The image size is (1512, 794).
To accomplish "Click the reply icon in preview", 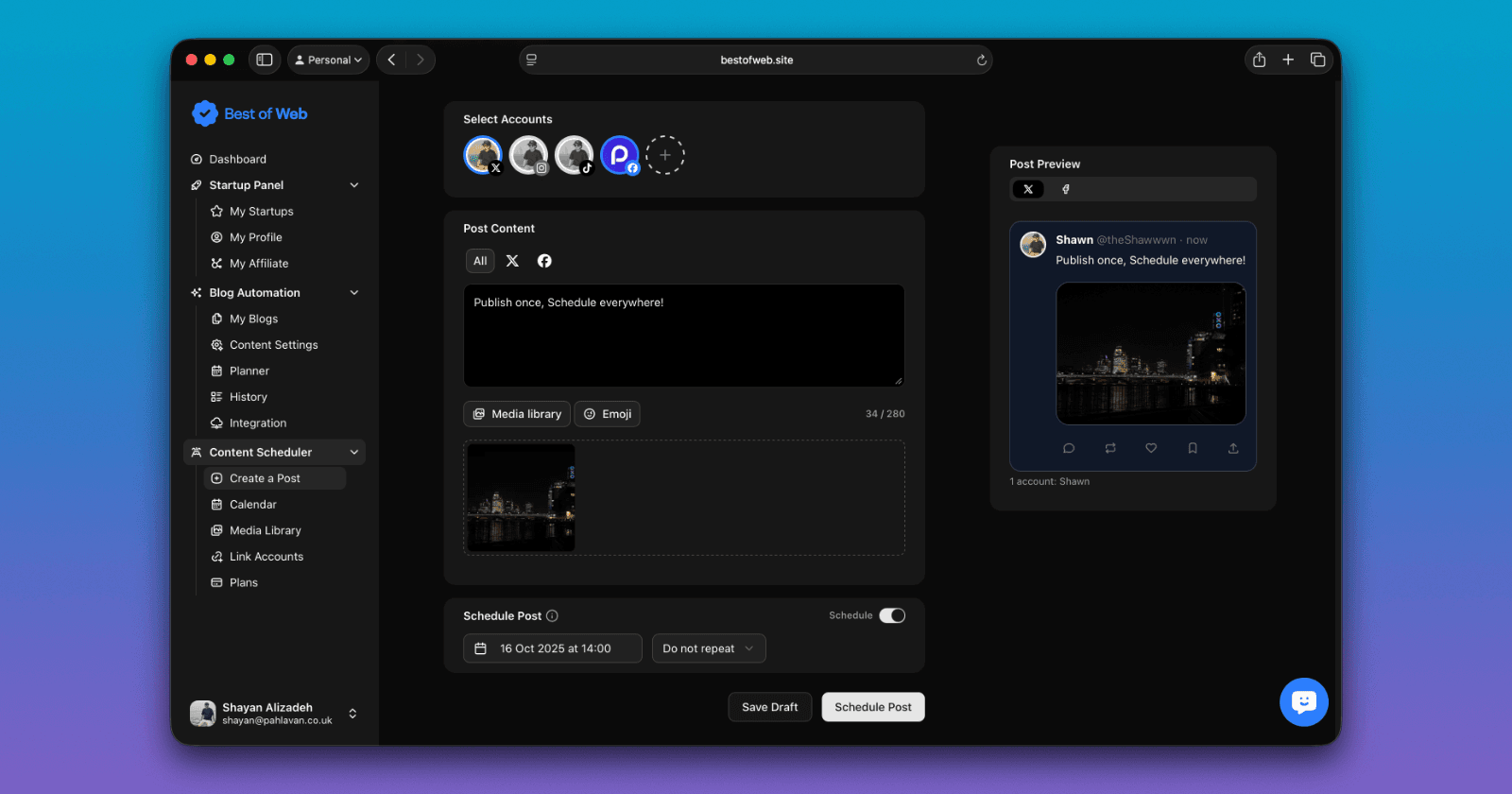I will coord(1069,448).
